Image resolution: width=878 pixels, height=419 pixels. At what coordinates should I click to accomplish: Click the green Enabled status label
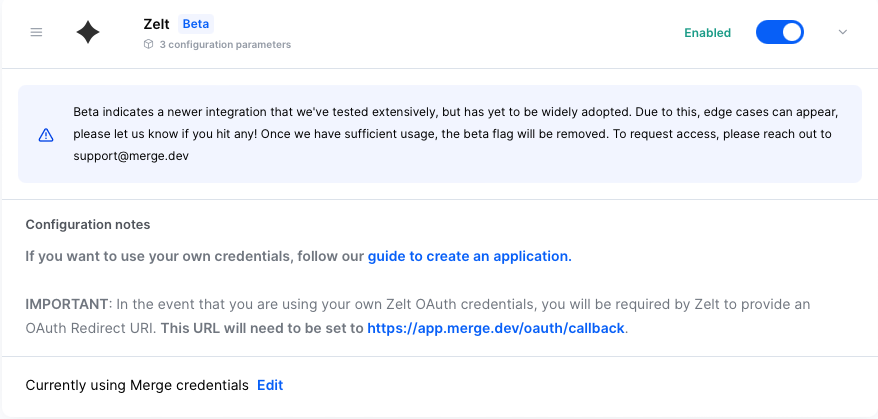click(707, 33)
